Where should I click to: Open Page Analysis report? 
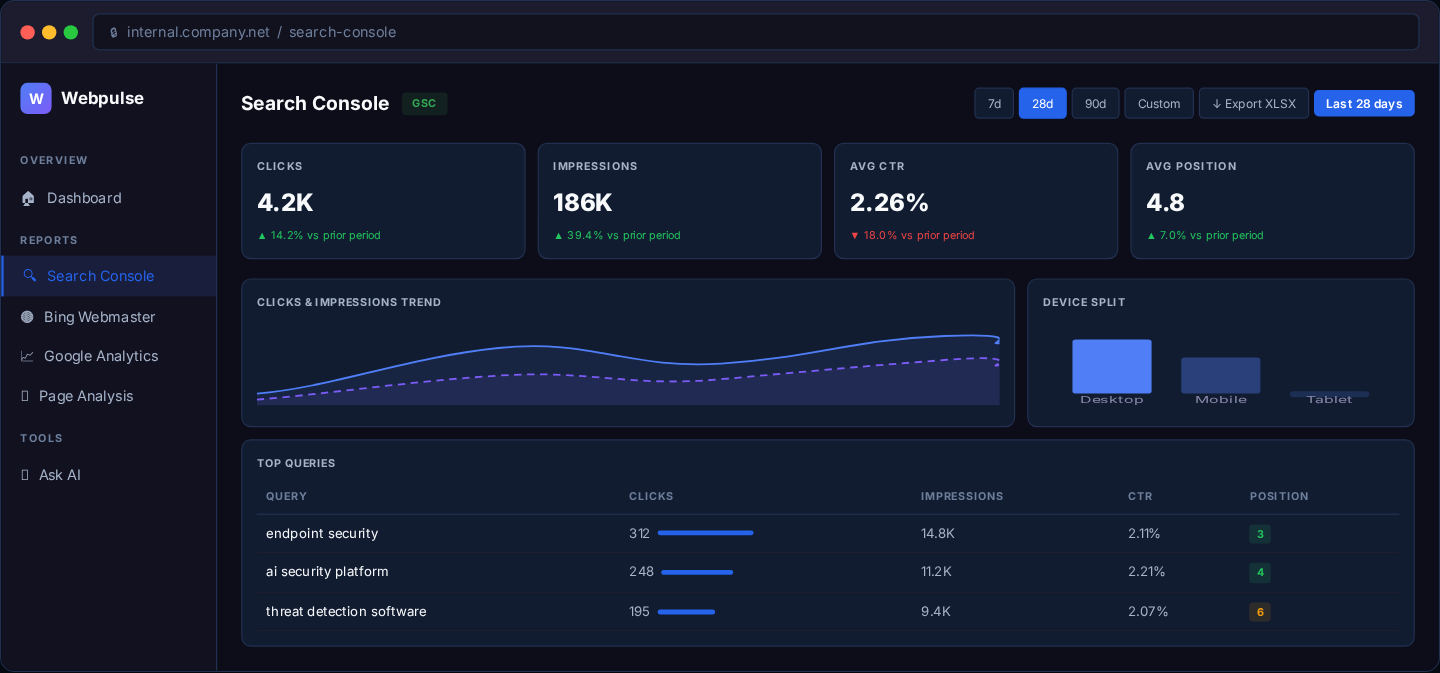coord(108,396)
